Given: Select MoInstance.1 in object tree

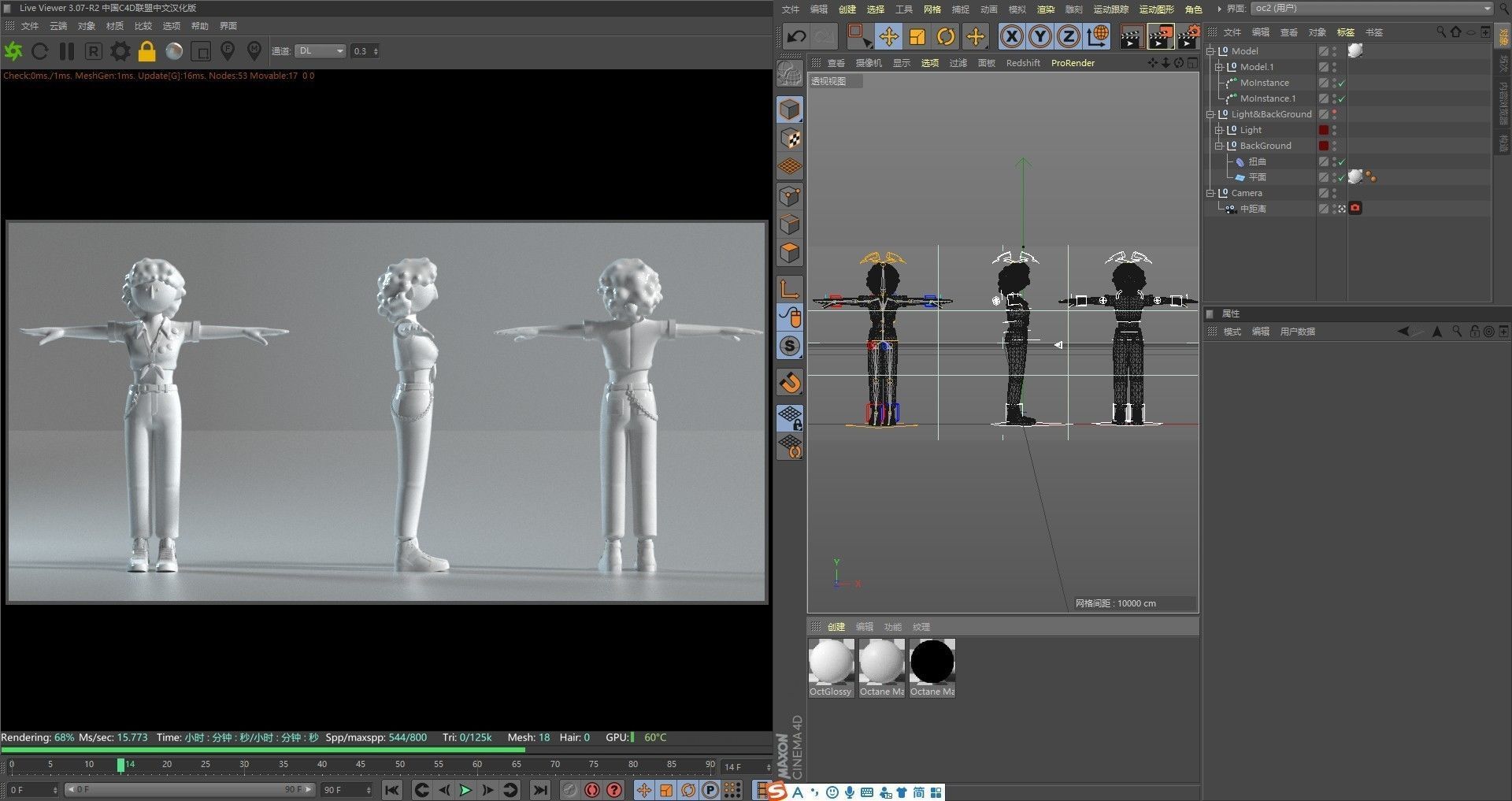Looking at the screenshot, I should (1267, 98).
